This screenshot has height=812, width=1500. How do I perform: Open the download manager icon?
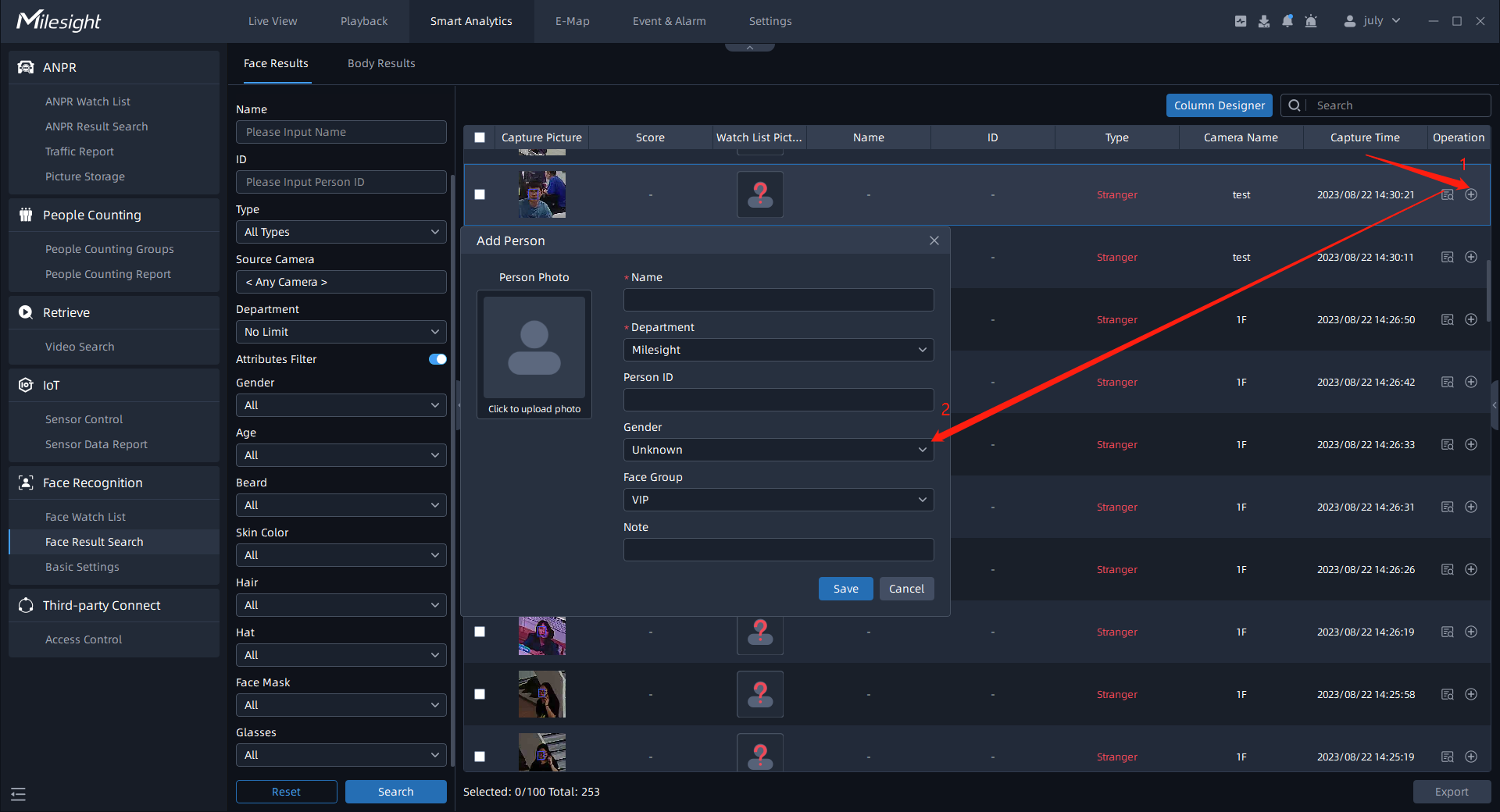[x=1264, y=21]
